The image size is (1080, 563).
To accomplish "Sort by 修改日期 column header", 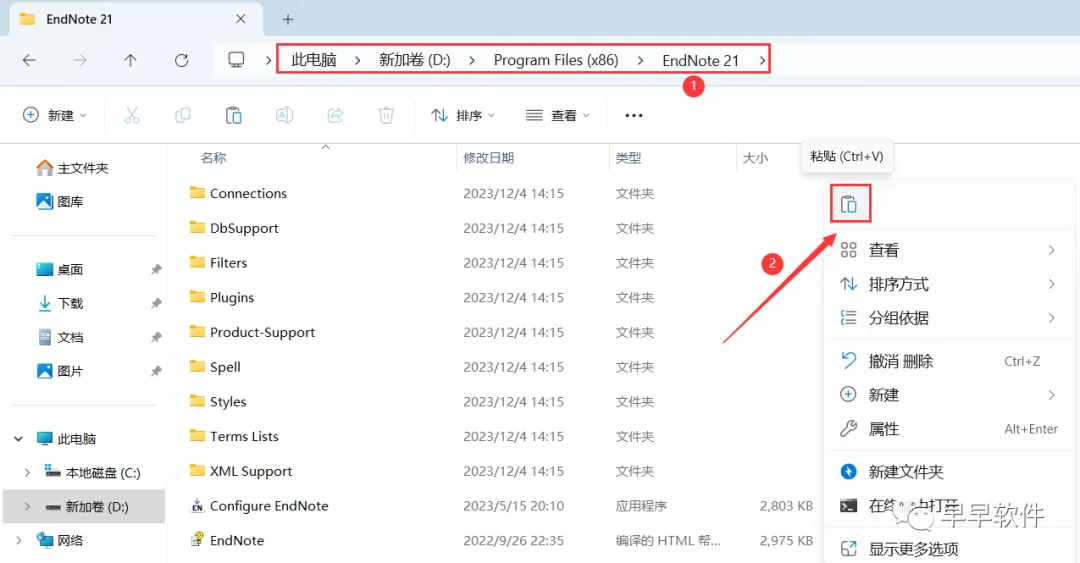I will tap(488, 158).
